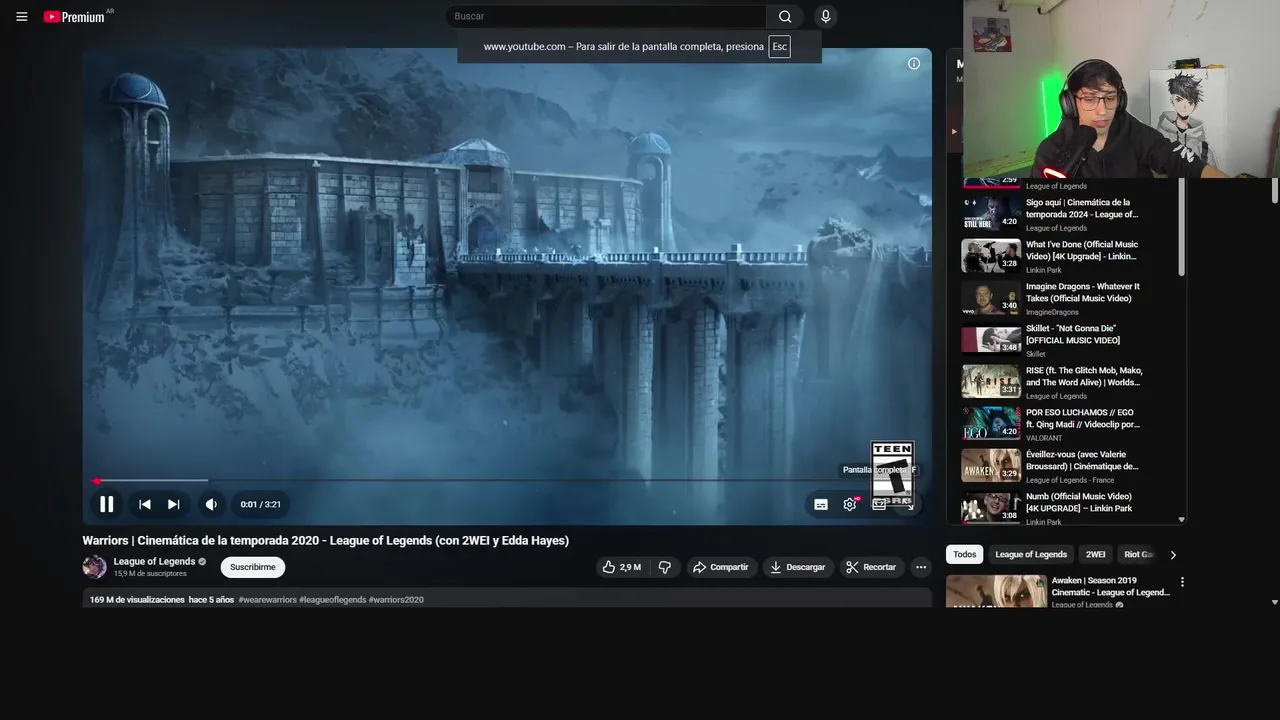Select the Todos filter chip
Viewport: 1280px width, 720px height.
964,554
